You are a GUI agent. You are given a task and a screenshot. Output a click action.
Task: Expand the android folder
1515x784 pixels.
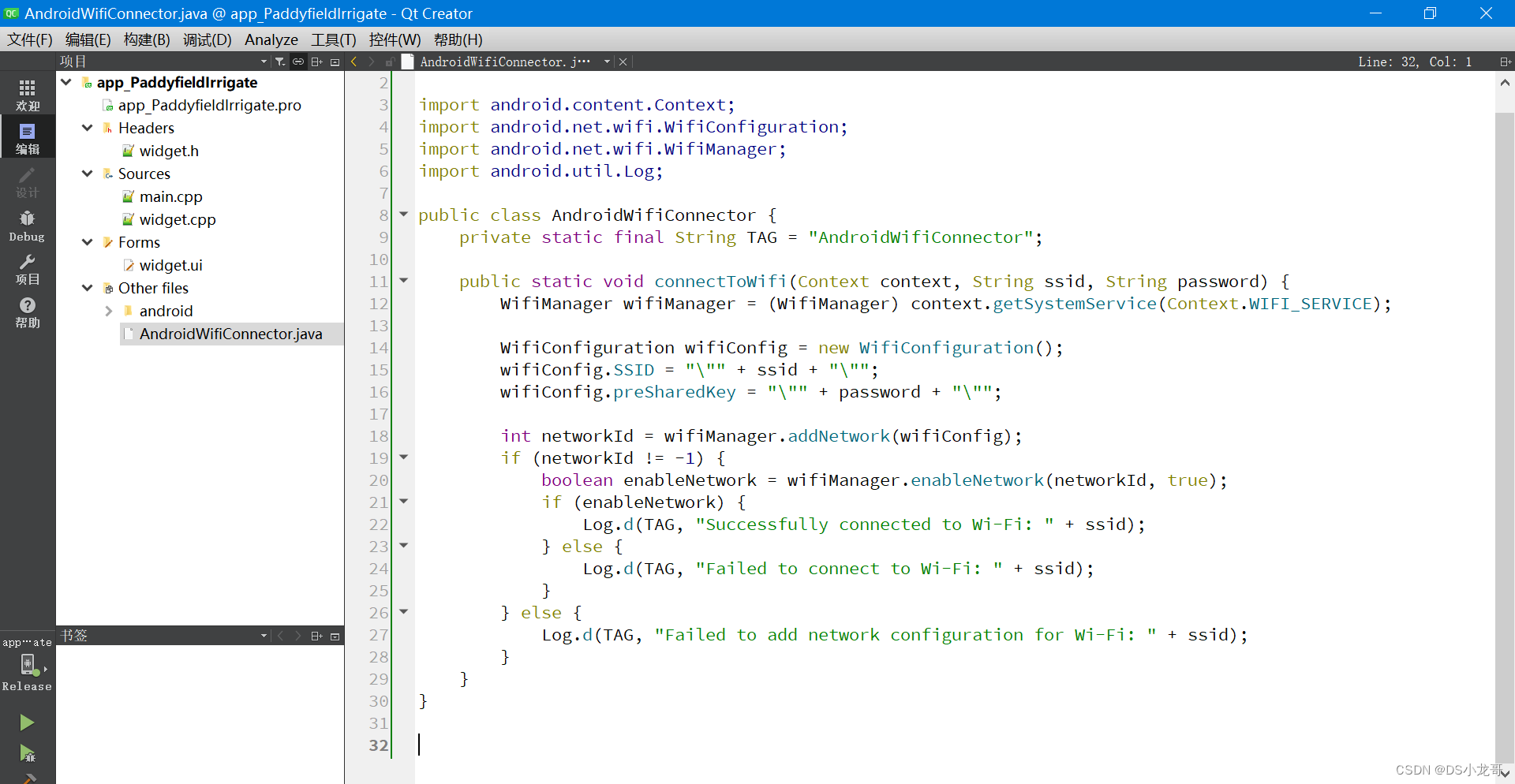109,311
